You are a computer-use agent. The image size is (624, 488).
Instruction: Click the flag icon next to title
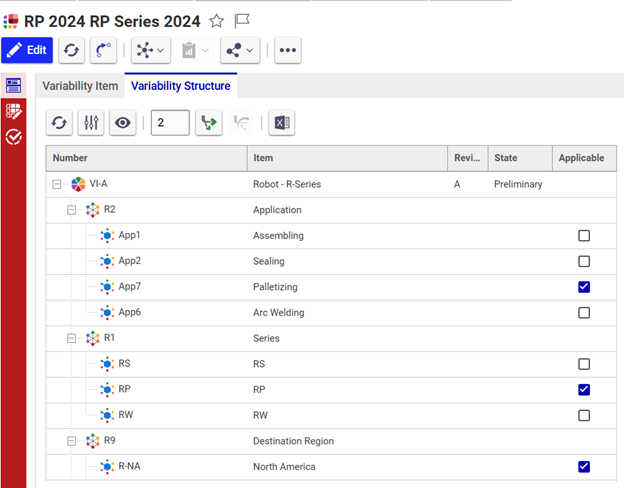pyautogui.click(x=242, y=21)
